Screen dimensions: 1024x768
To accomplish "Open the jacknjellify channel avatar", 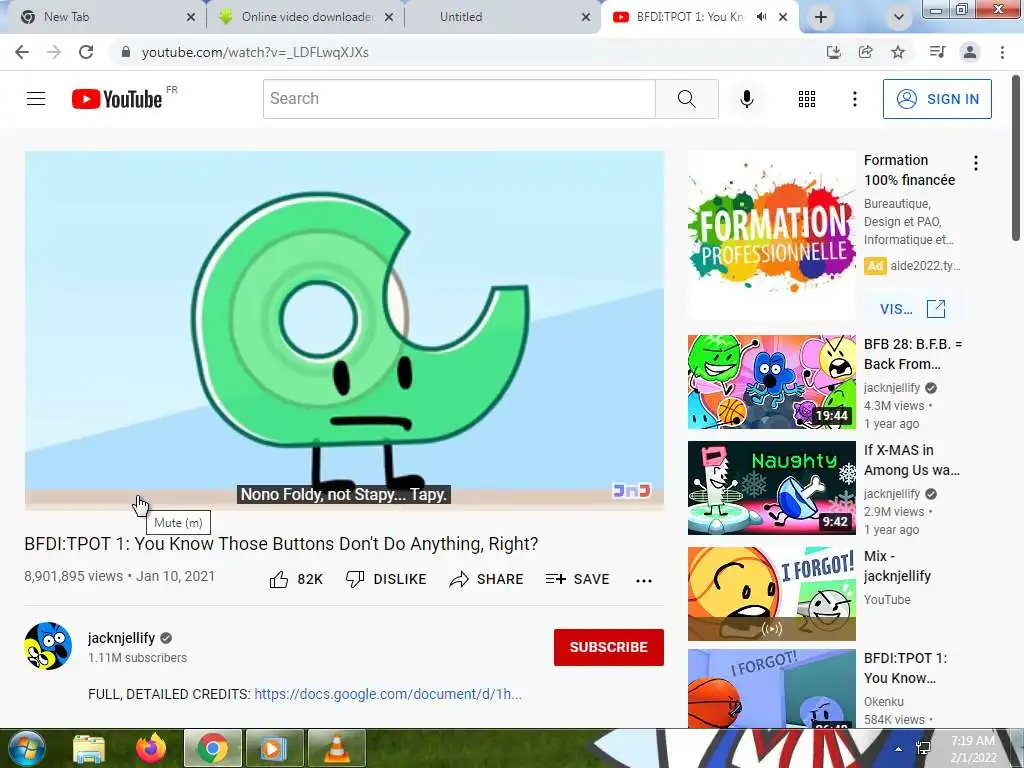I will 48,646.
